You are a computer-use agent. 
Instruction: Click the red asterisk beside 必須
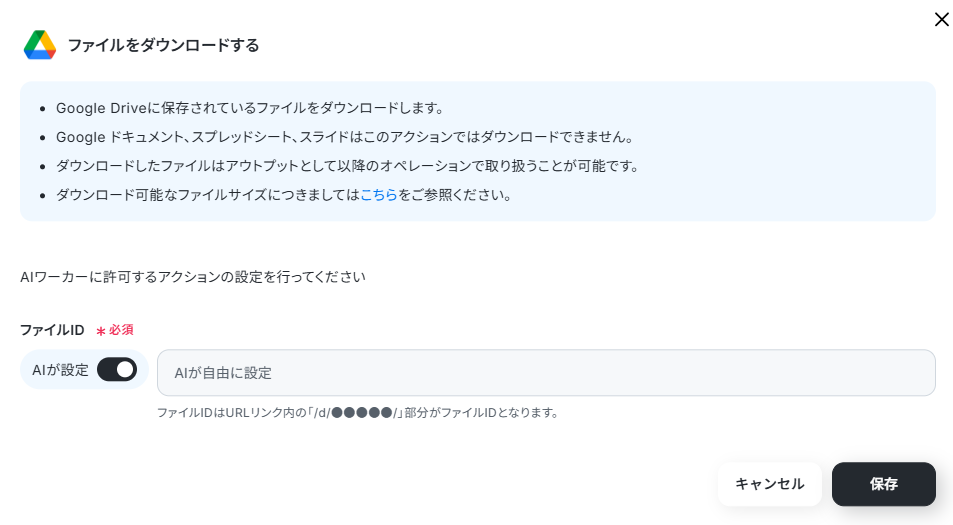[101, 331]
